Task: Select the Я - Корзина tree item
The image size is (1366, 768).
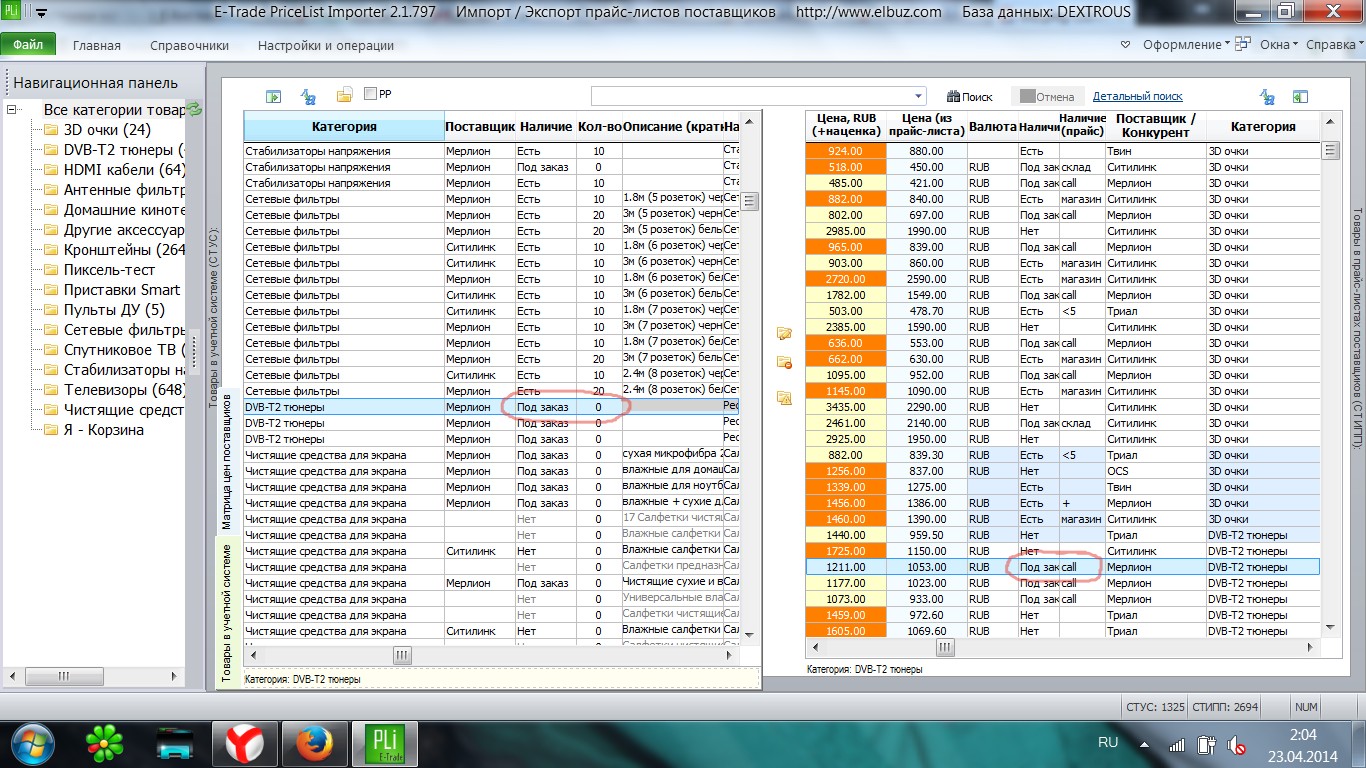Action: [x=104, y=430]
